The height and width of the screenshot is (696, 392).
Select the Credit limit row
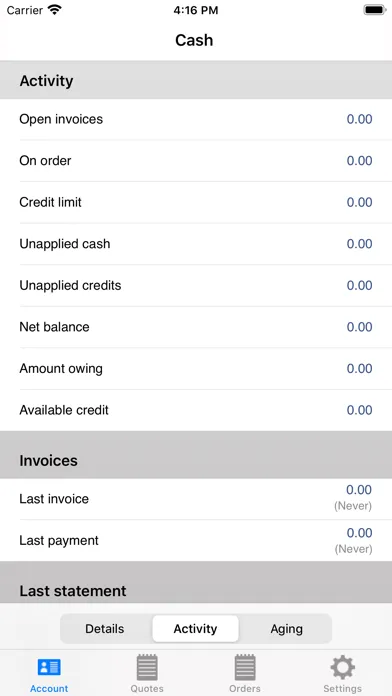[196, 202]
